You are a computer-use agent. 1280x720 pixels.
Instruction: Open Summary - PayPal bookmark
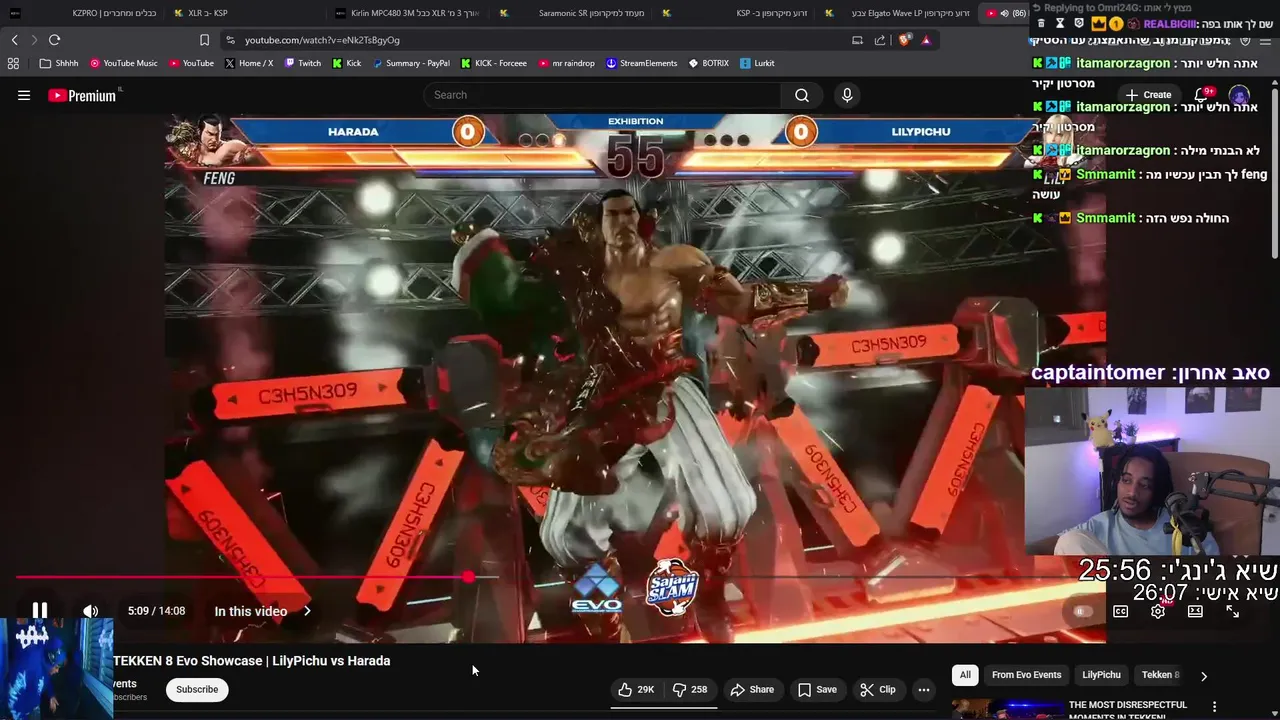coord(411,63)
